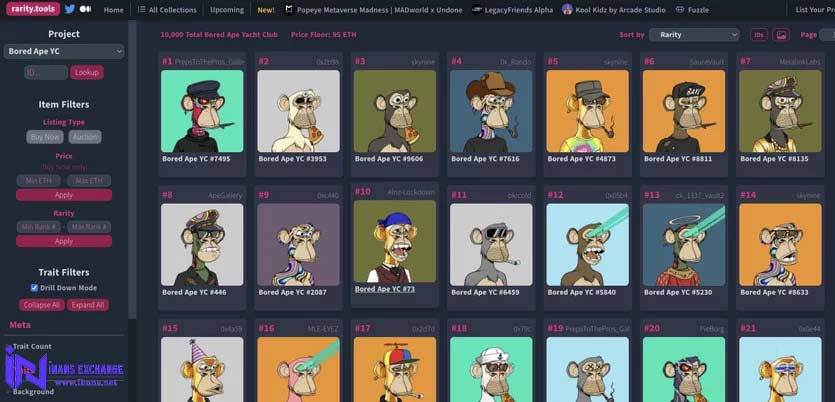Click the All Collections list icon
The width and height of the screenshot is (835, 402).
(x=141, y=10)
